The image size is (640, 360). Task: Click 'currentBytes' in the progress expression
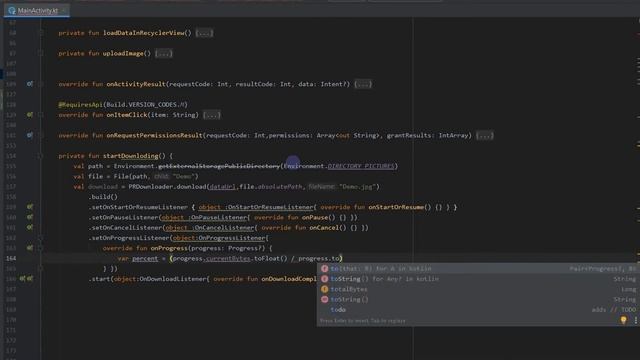pos(228,258)
